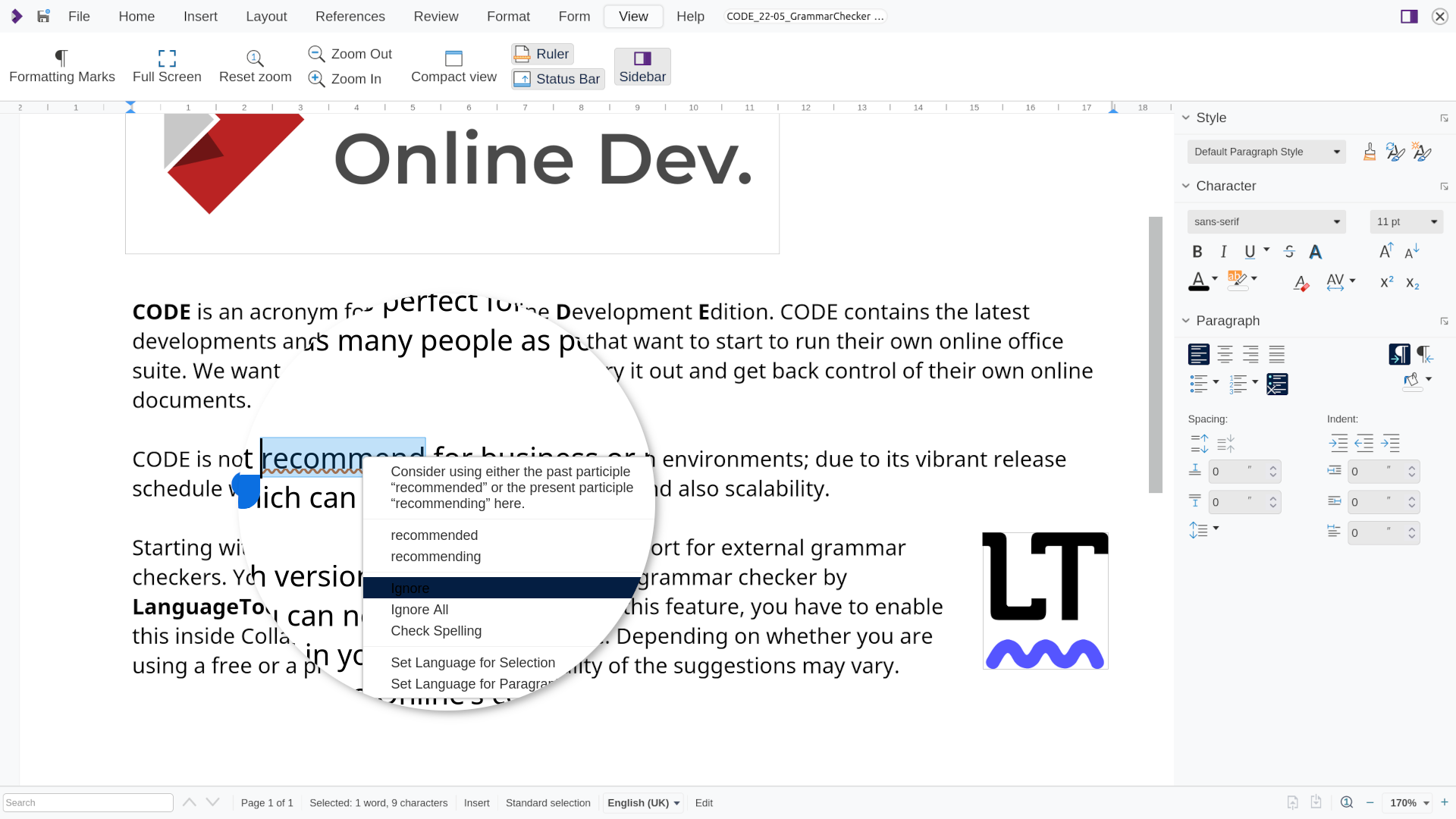The height and width of the screenshot is (819, 1456).
Task: Toggle Strikethrough in sidebar
Action: click(x=1289, y=252)
